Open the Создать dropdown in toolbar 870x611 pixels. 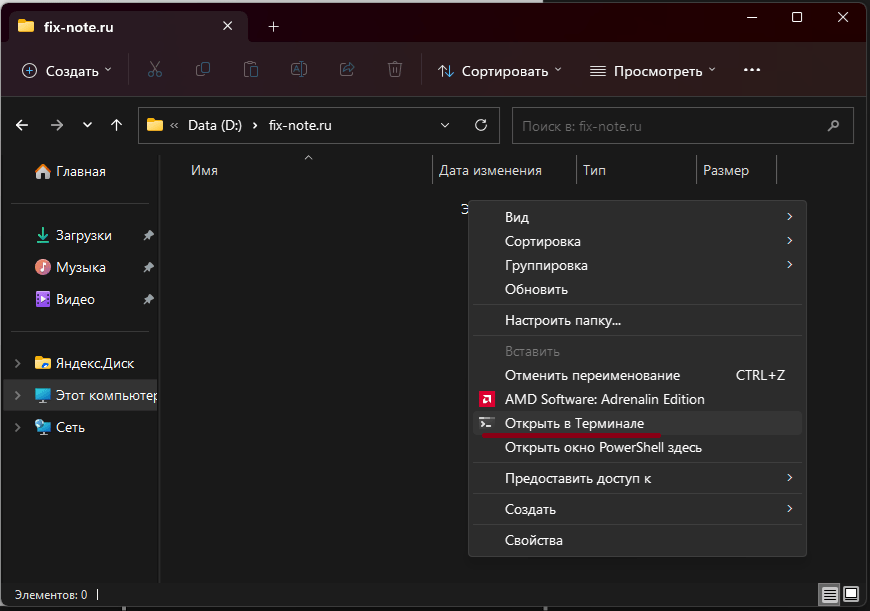point(67,71)
